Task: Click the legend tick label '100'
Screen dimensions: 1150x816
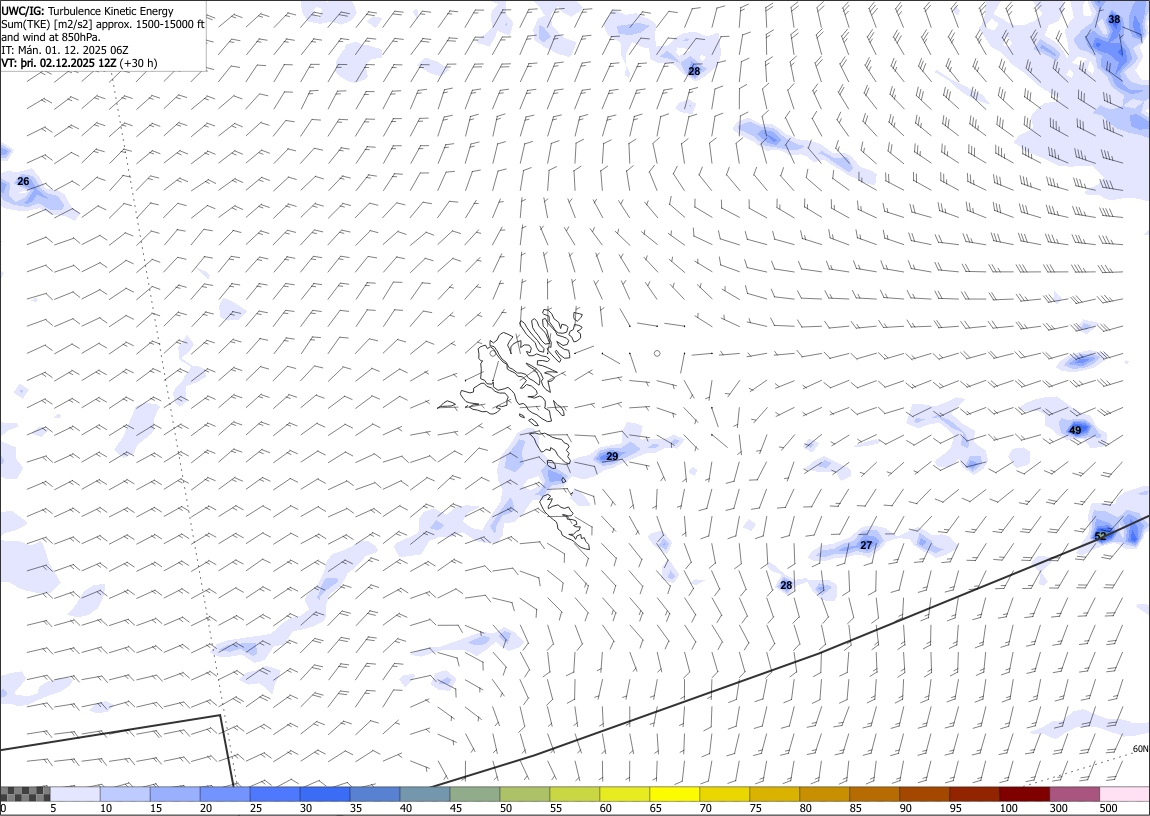Action: (x=1008, y=808)
